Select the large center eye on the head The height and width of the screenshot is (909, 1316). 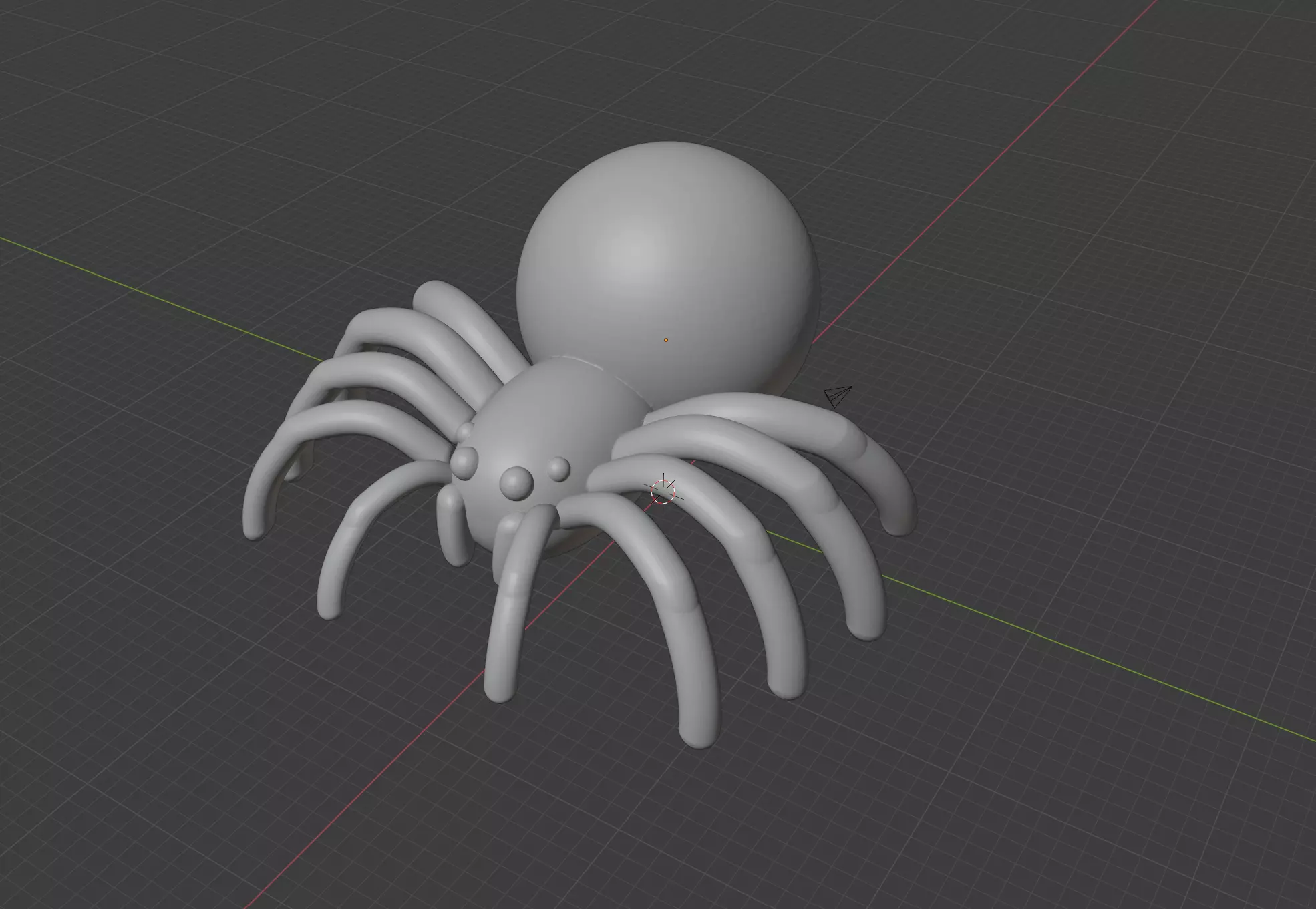click(x=516, y=482)
